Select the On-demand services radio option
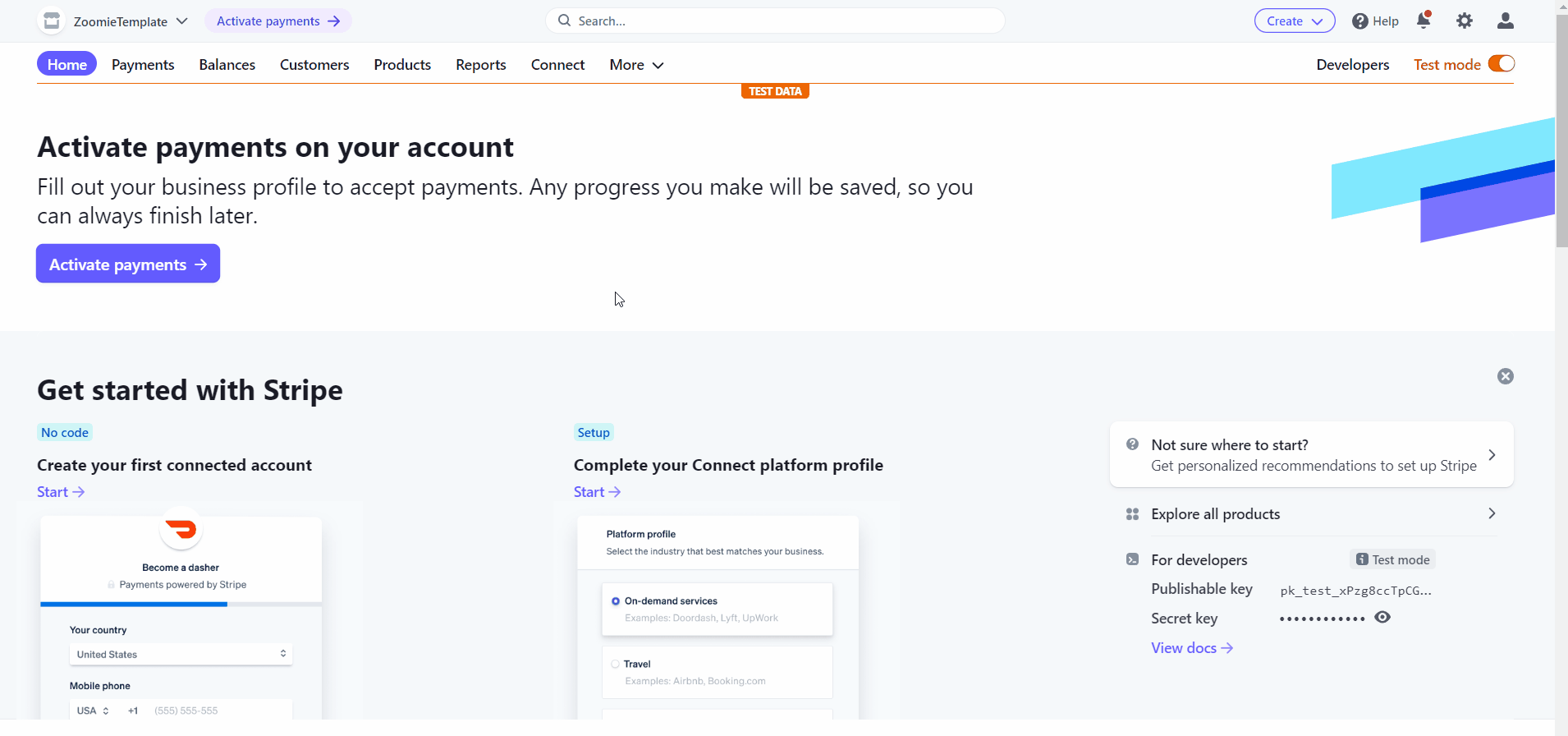The image size is (1568, 736). tap(616, 601)
